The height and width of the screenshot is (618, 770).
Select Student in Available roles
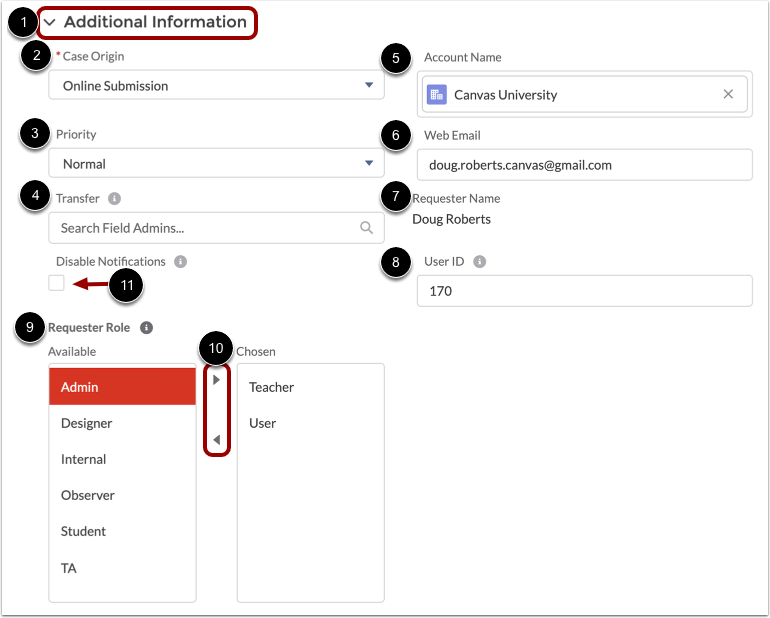coord(122,532)
